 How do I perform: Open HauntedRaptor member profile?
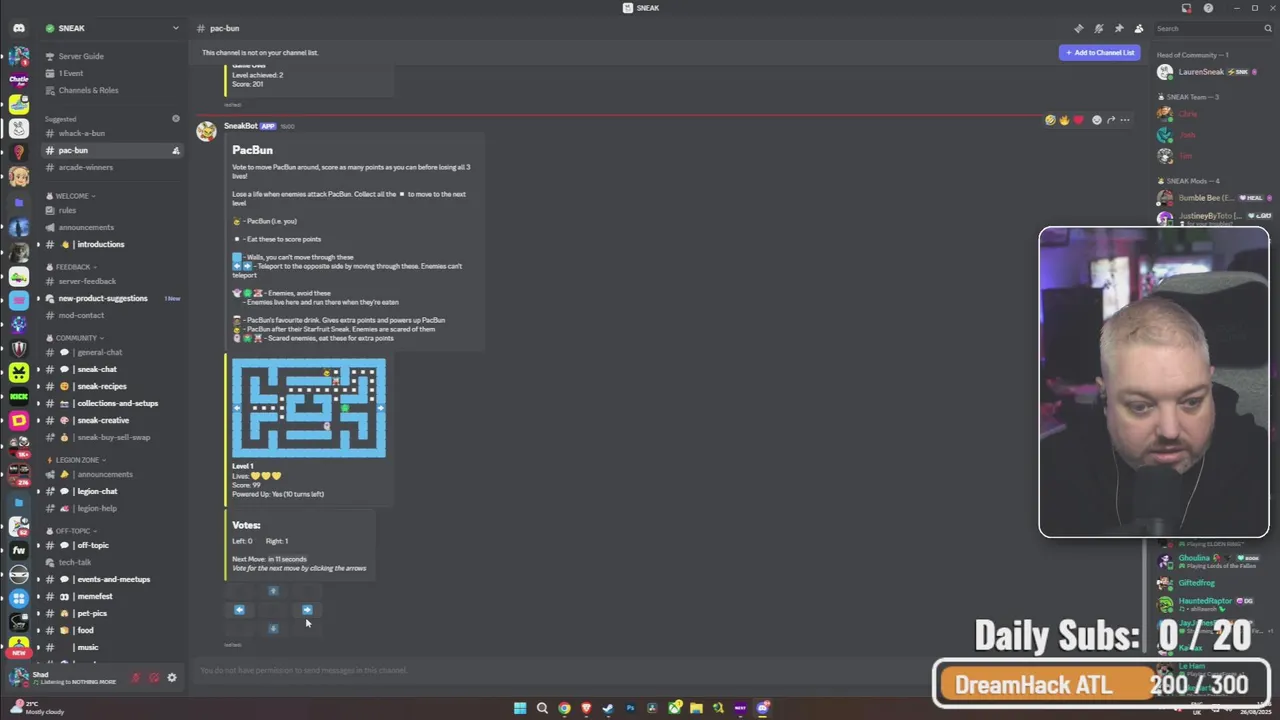(1212, 601)
